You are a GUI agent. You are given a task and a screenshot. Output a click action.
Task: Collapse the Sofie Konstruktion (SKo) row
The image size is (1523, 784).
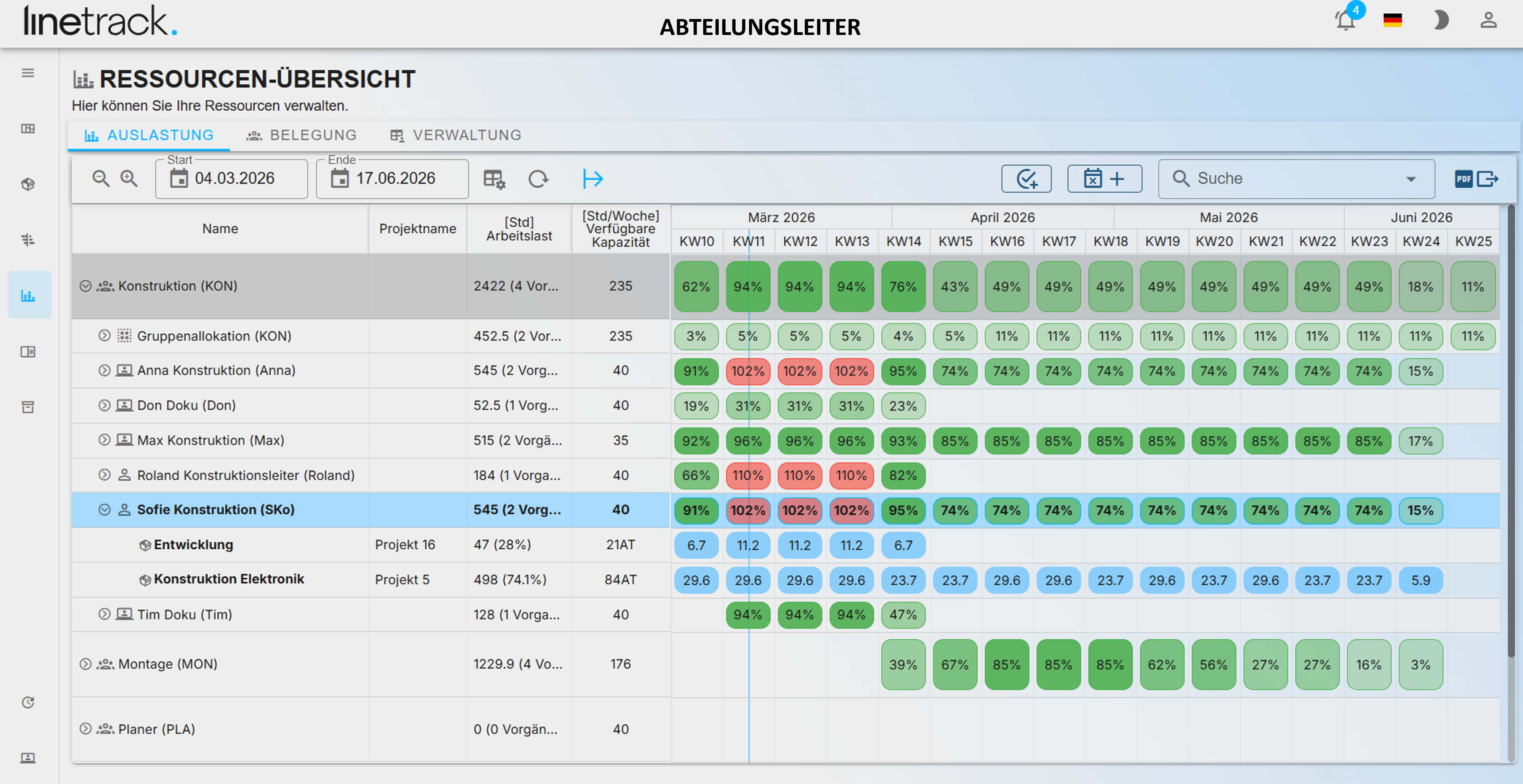[105, 510]
